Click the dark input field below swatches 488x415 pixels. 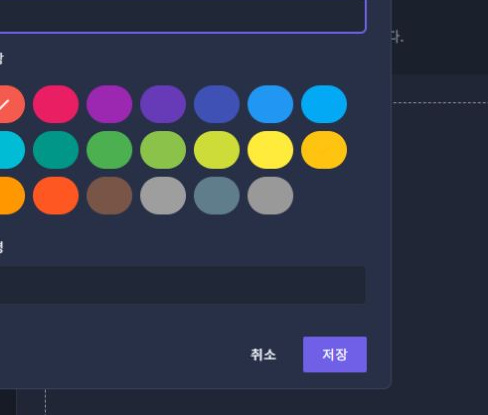tap(183, 285)
